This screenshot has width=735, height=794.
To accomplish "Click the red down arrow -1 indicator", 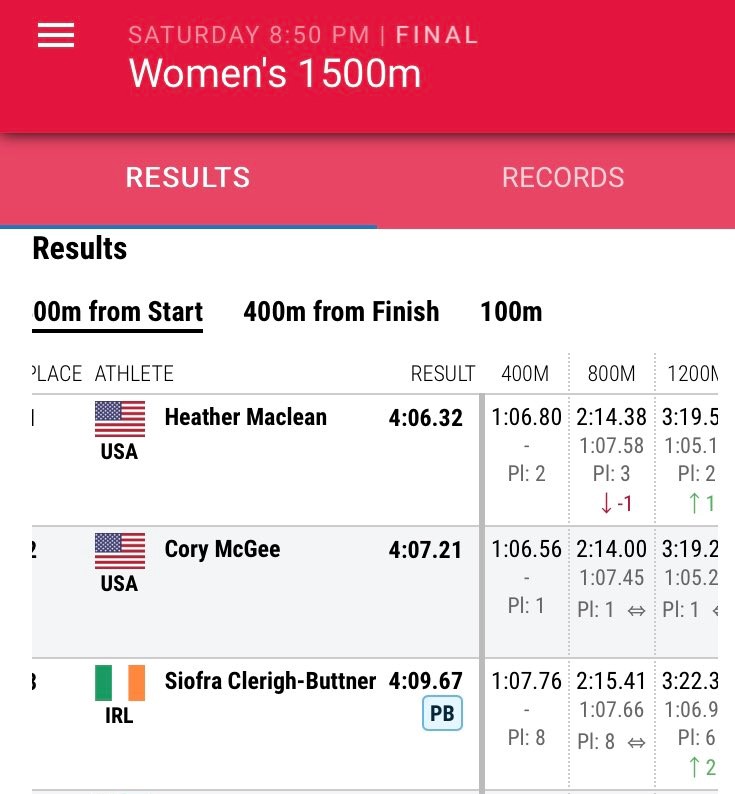I will pos(616,503).
